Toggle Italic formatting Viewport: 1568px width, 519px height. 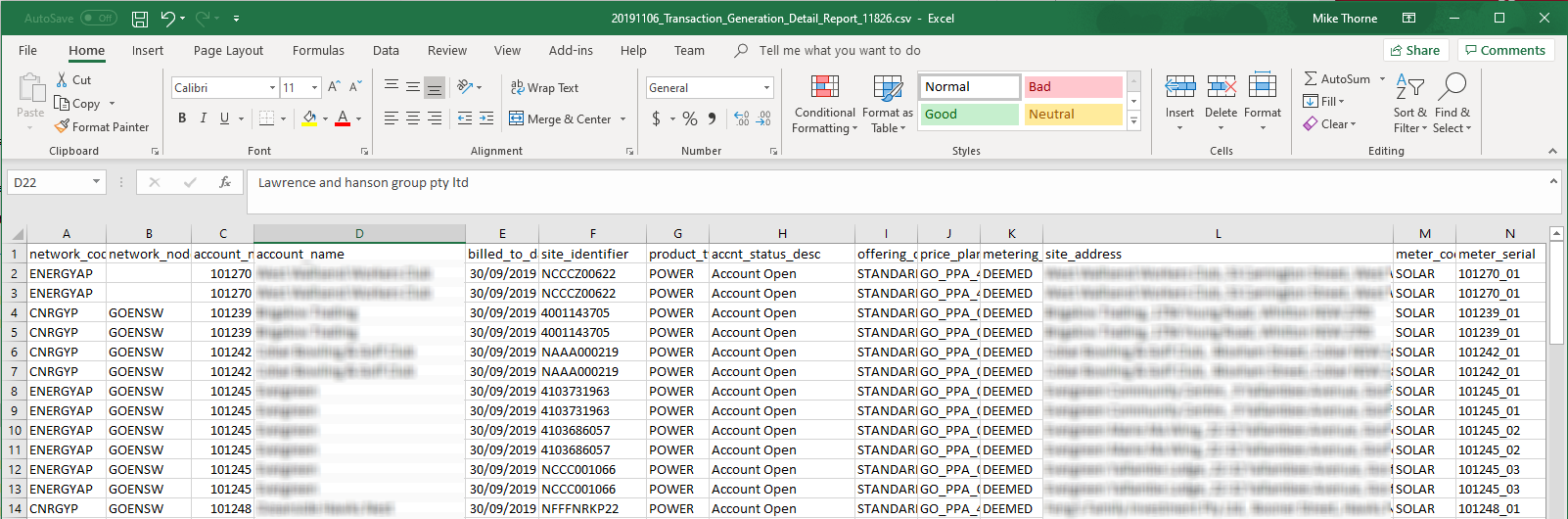pos(204,118)
